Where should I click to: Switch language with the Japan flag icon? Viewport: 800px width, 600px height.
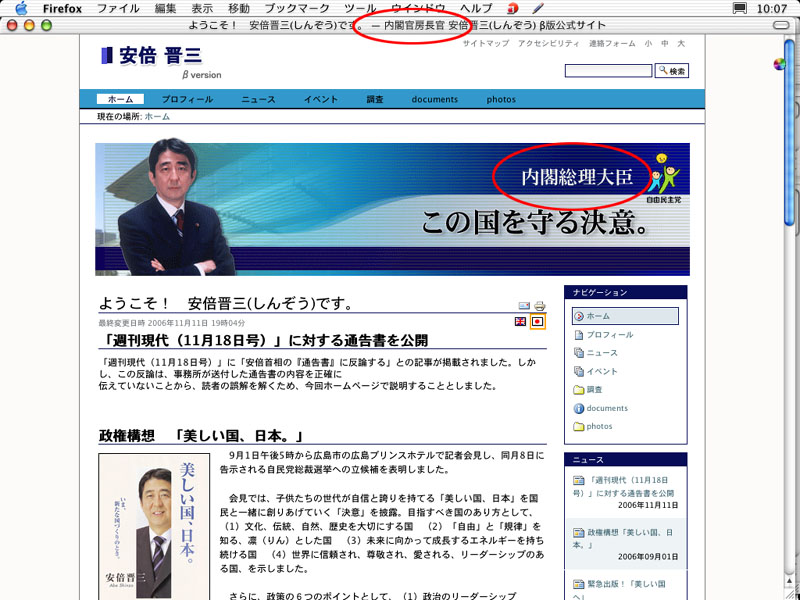[538, 321]
